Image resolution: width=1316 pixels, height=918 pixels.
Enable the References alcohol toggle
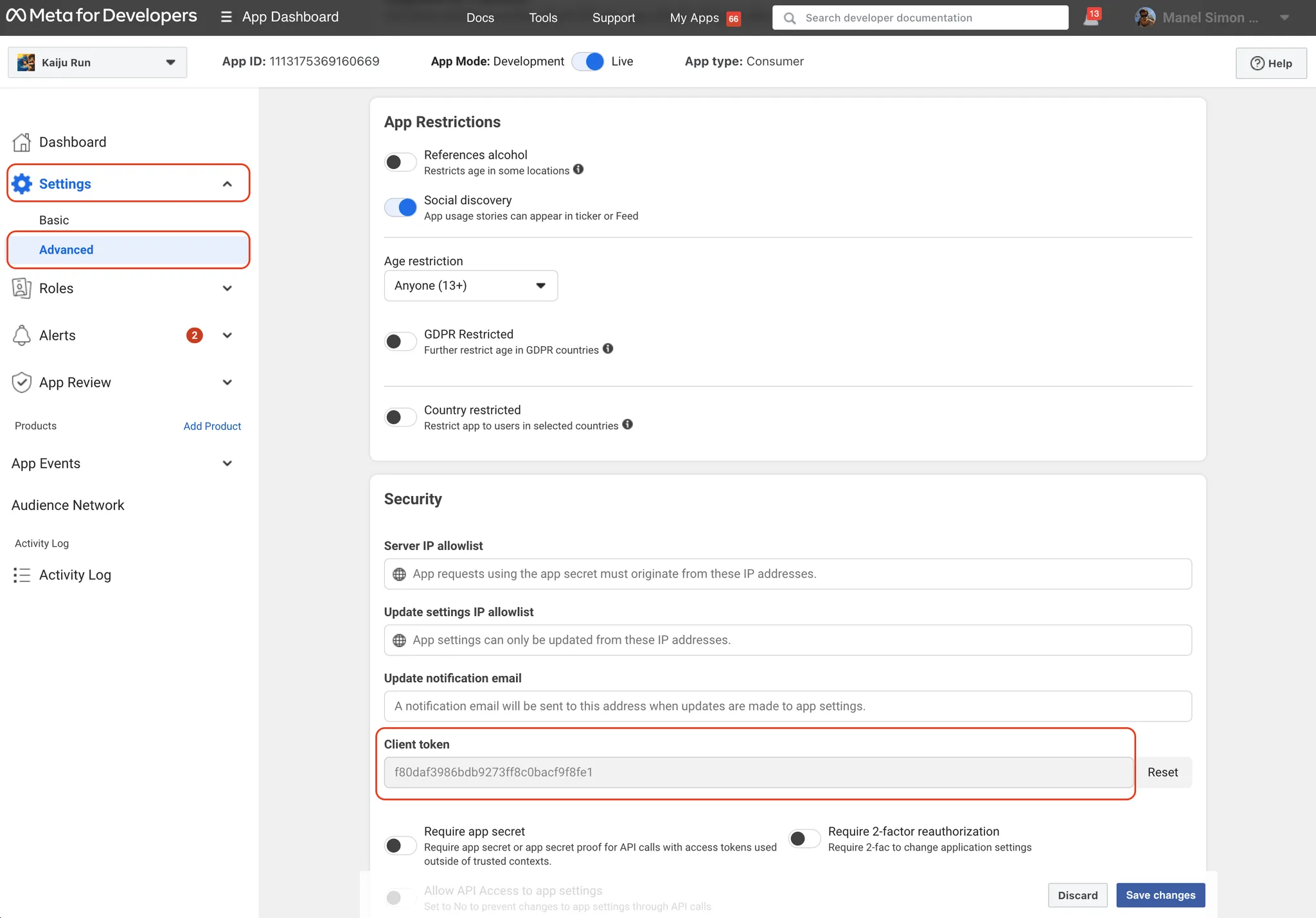point(400,162)
